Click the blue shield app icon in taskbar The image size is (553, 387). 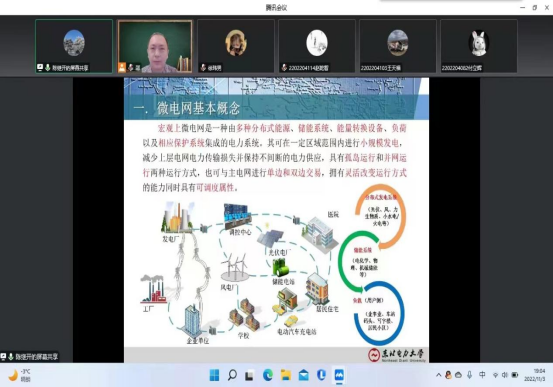[x=321, y=375]
